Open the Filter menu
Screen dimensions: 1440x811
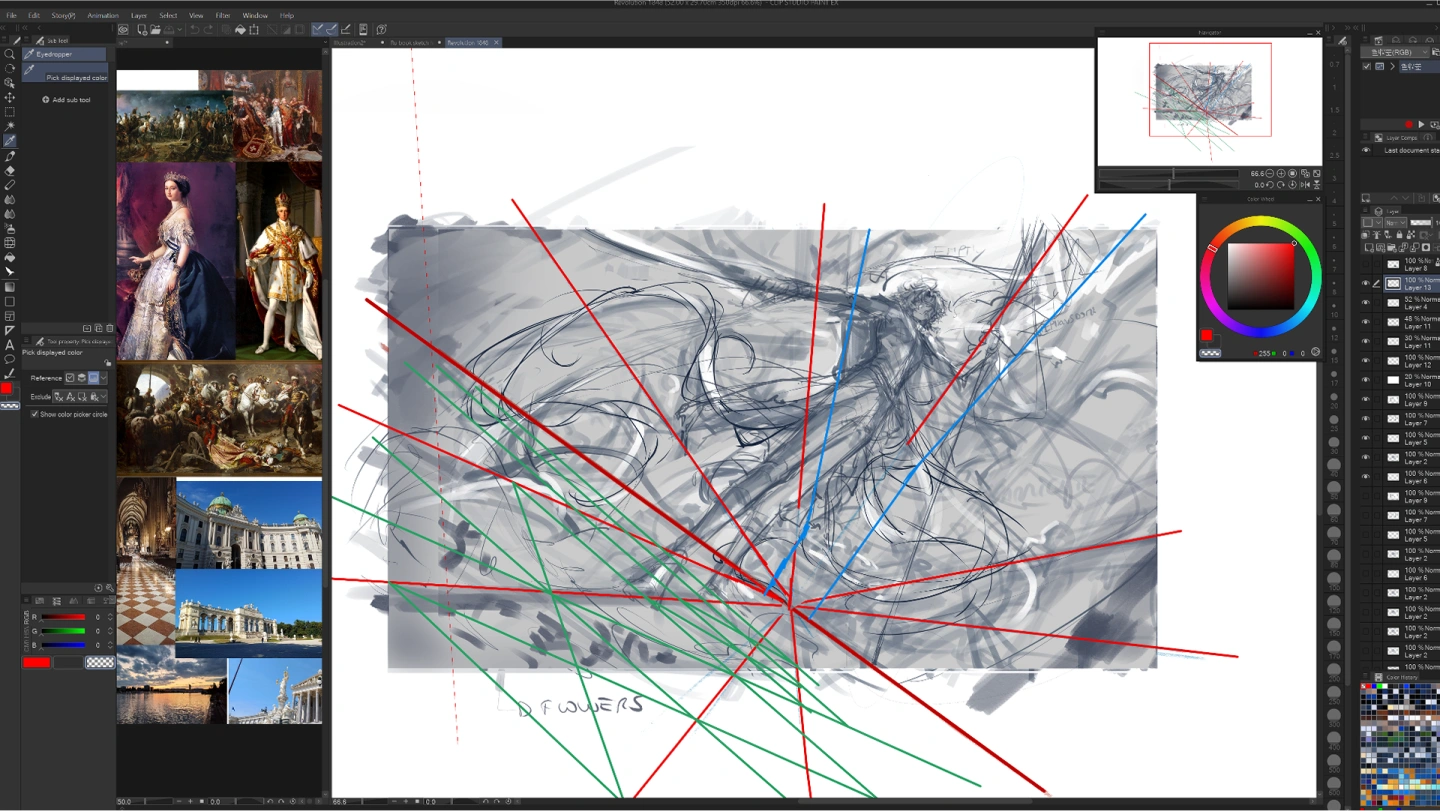point(223,15)
